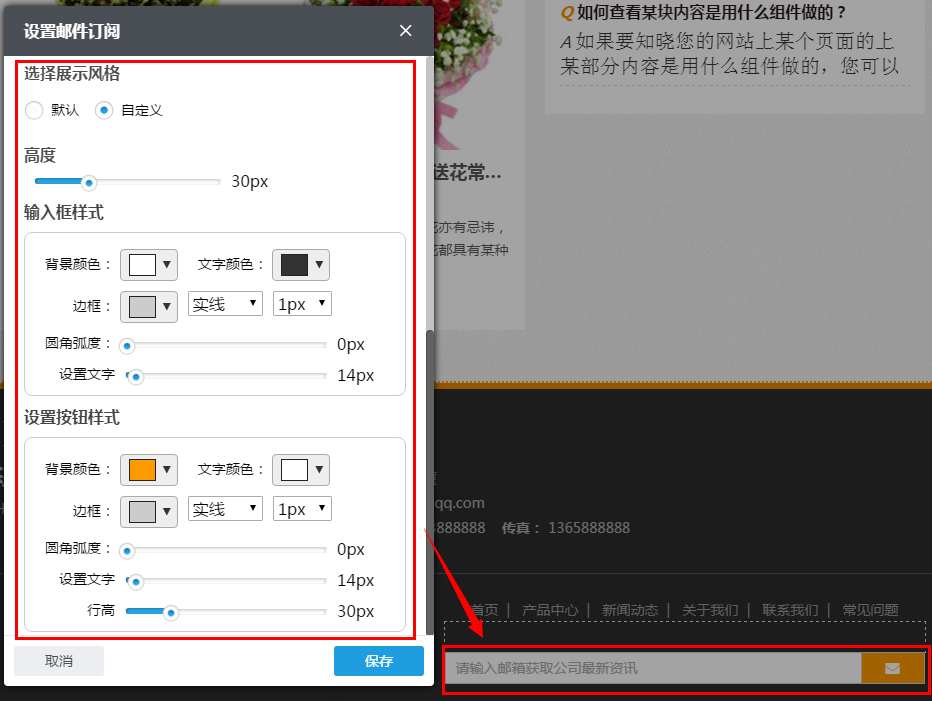
Task: Click the 行高 slider handle
Action: click(171, 612)
